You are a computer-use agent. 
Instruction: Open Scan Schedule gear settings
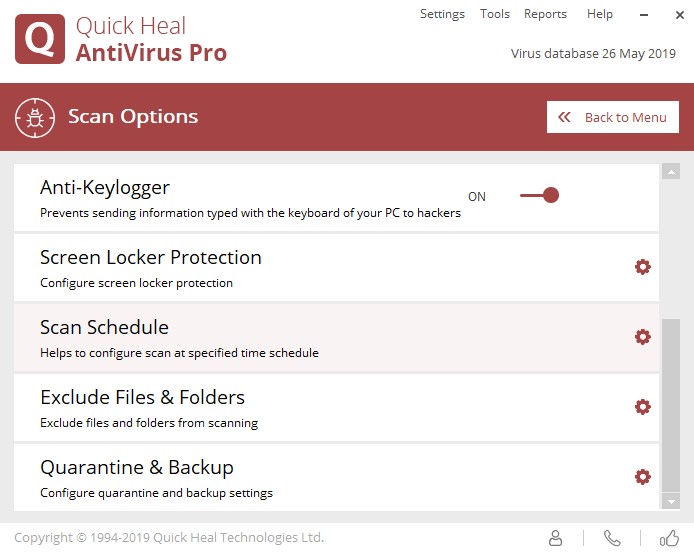coord(643,337)
